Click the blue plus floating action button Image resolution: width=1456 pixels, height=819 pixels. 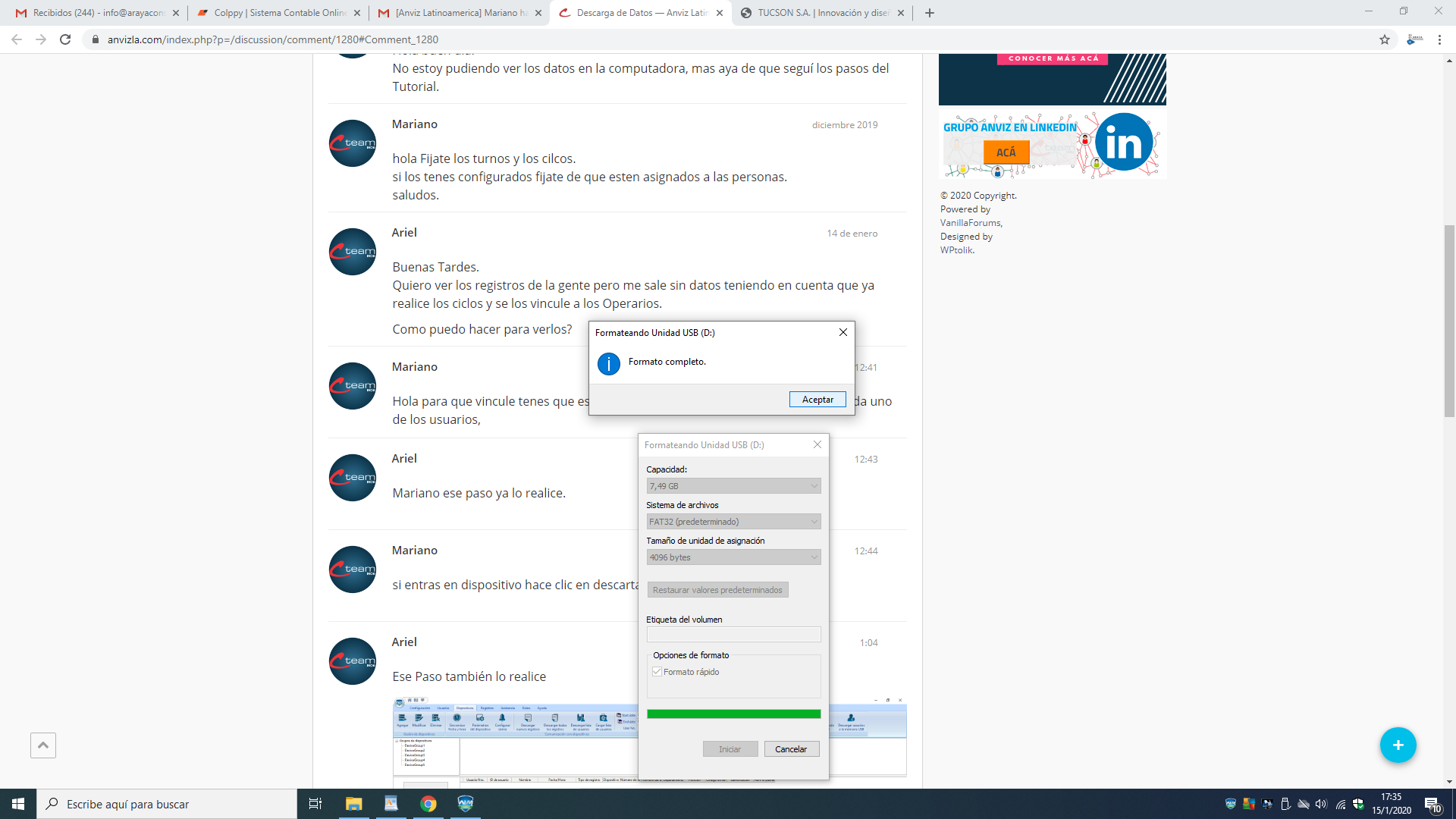point(1398,745)
